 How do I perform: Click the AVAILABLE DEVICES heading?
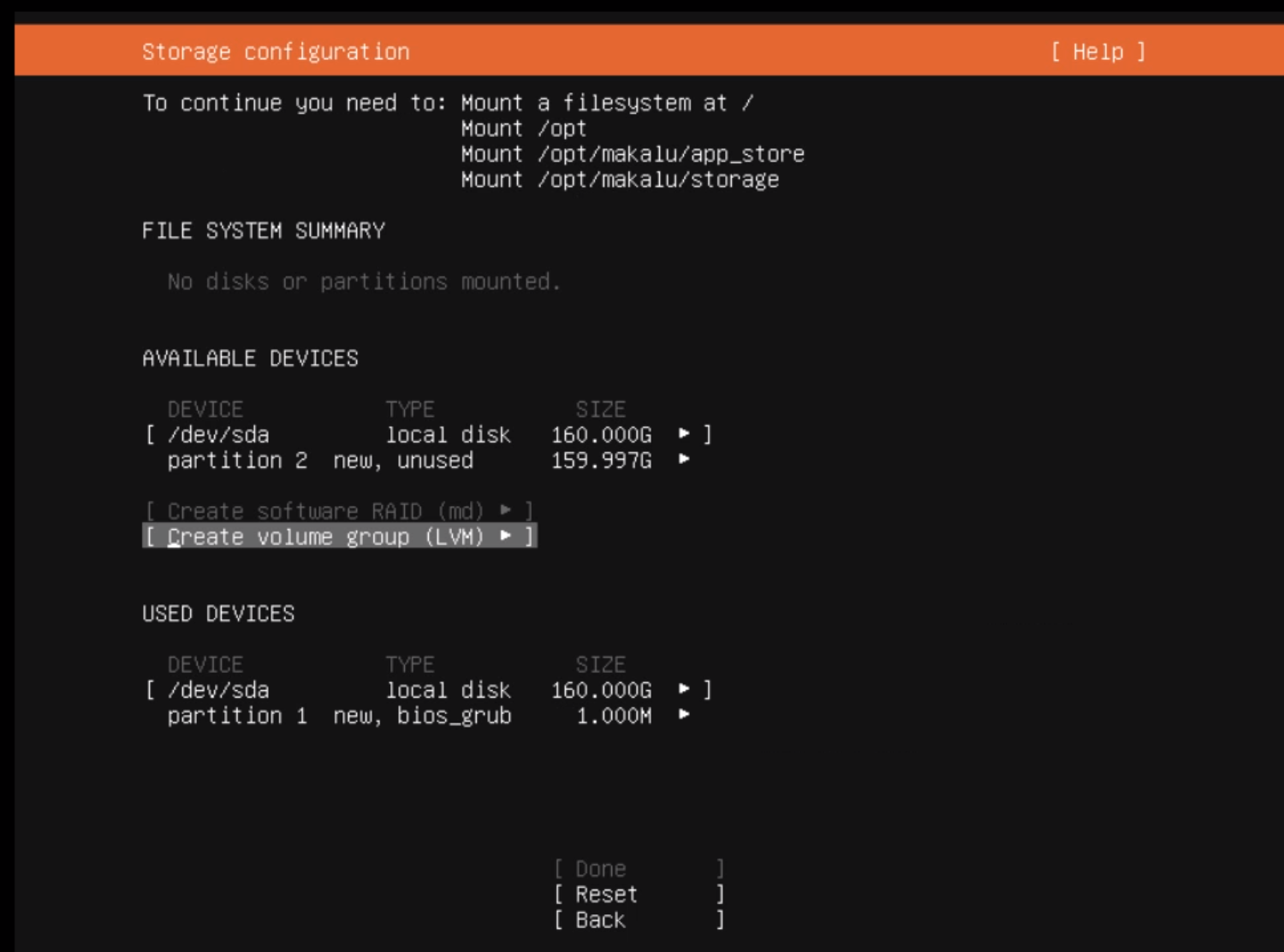click(250, 358)
